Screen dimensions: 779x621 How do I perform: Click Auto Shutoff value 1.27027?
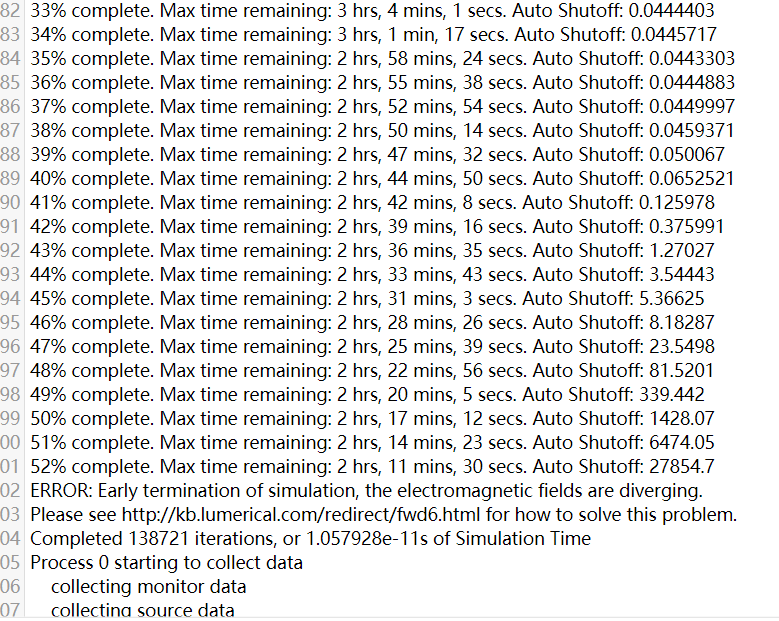pos(682,251)
